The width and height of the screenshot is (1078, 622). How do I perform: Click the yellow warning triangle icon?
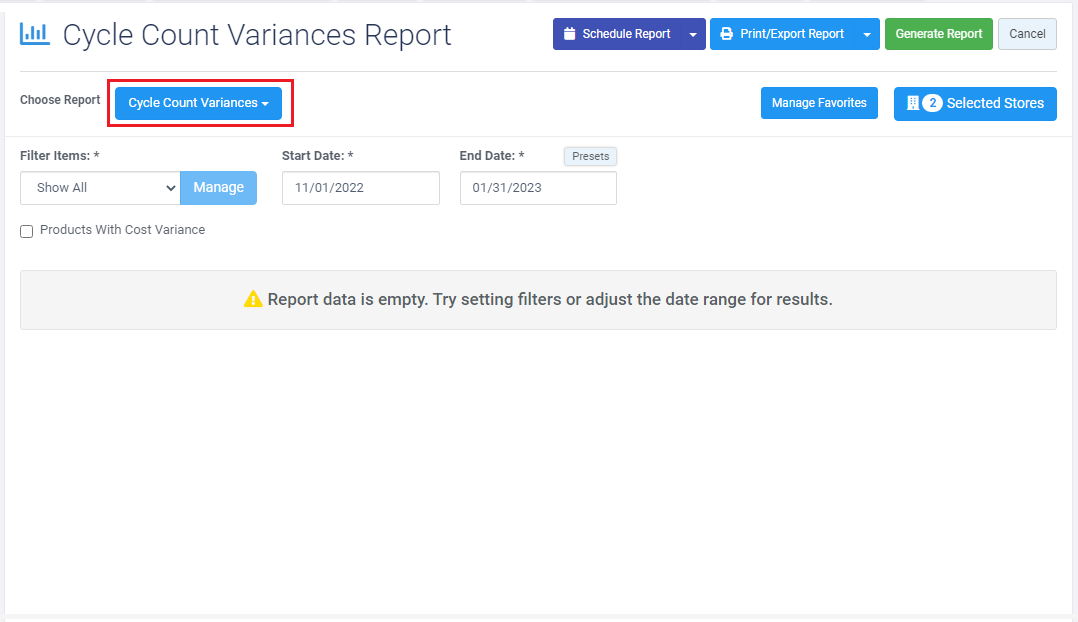pos(253,299)
